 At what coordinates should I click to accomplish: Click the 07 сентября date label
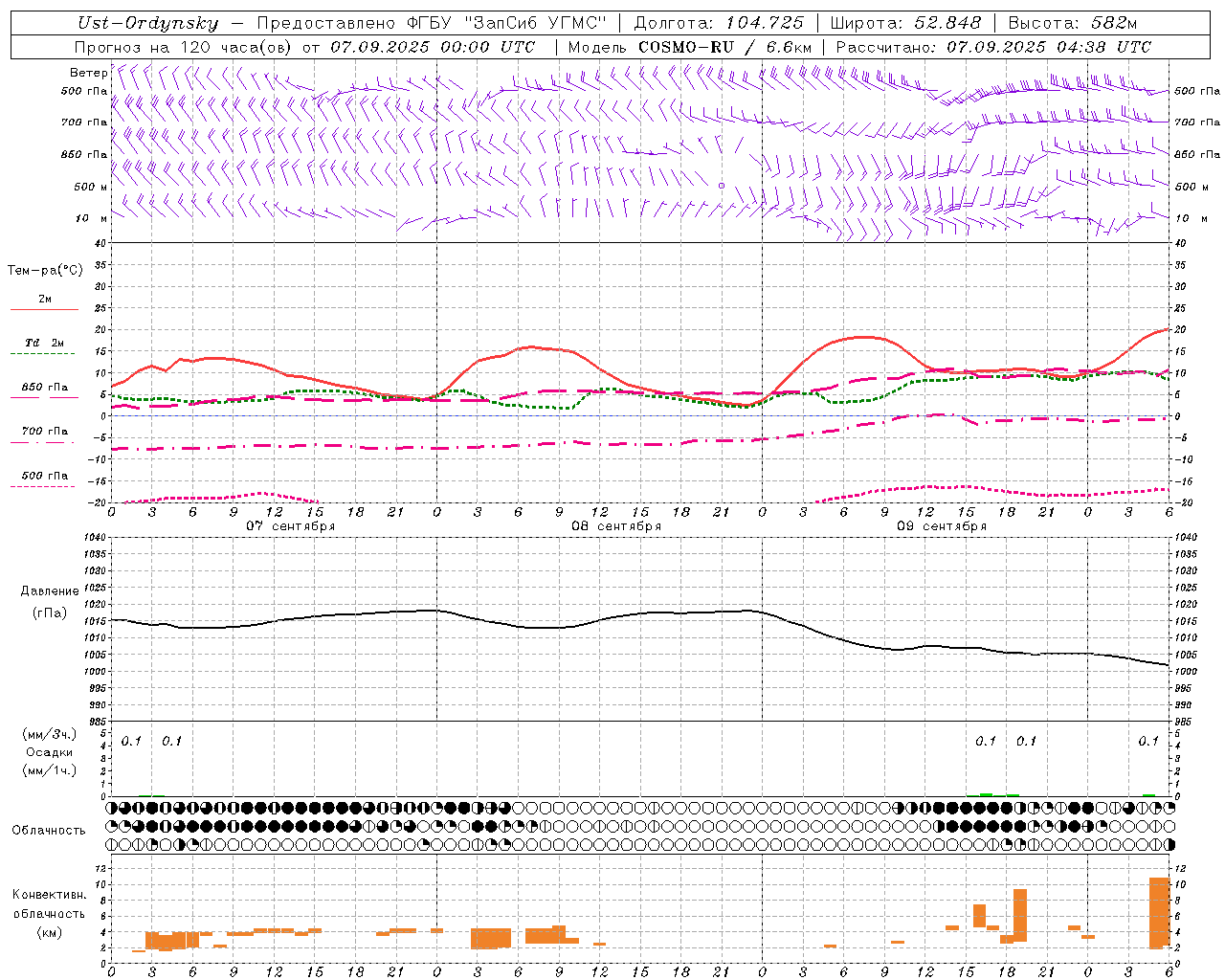[x=290, y=526]
